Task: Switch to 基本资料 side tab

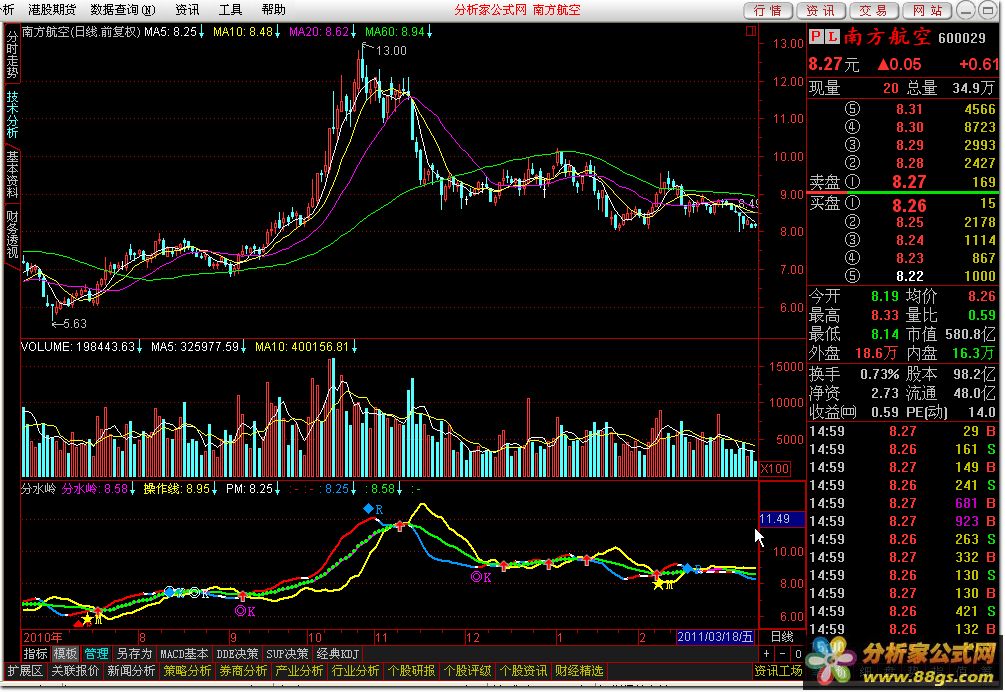Action: tap(12, 174)
